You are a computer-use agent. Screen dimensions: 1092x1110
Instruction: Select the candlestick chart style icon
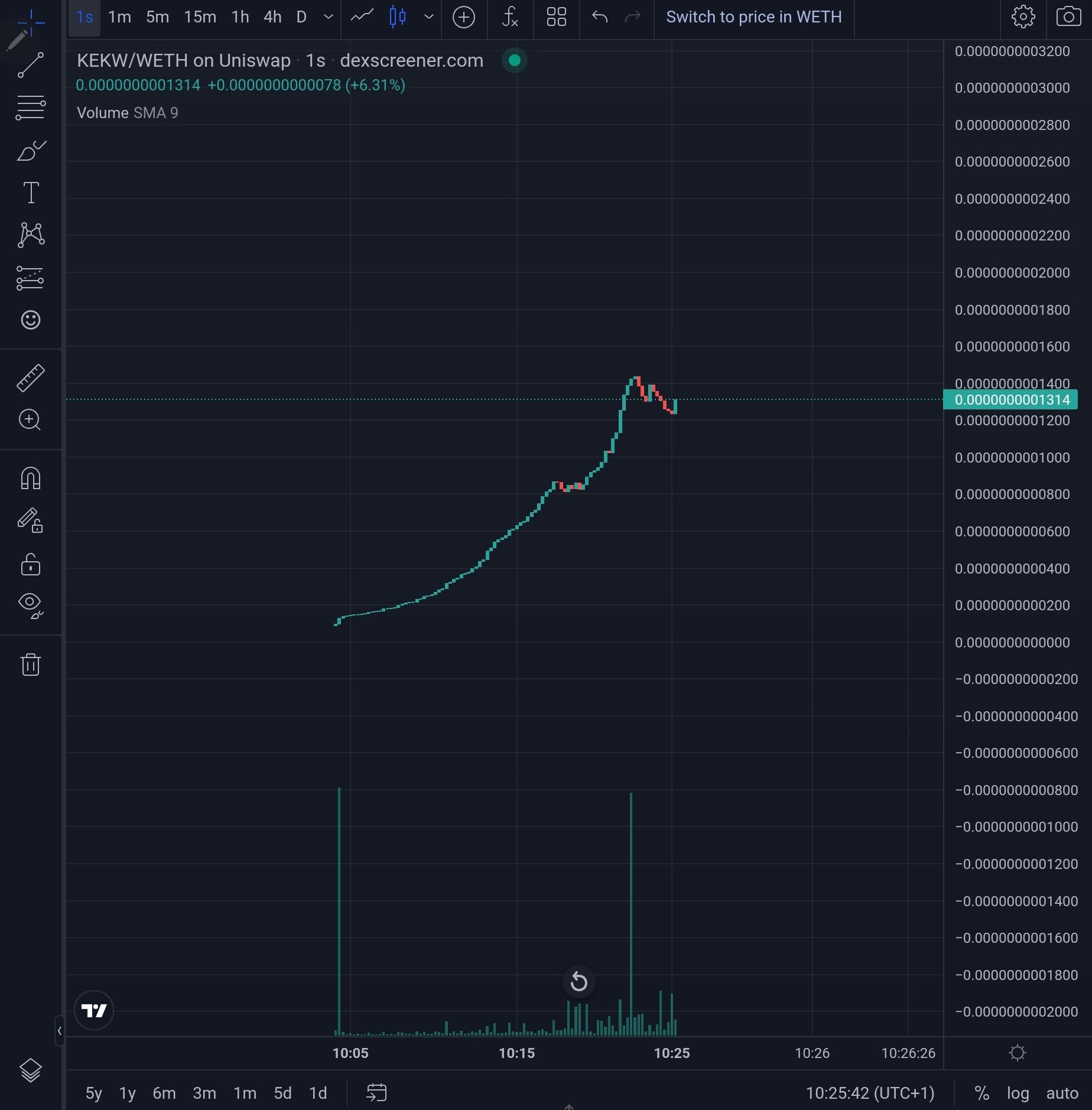click(398, 17)
